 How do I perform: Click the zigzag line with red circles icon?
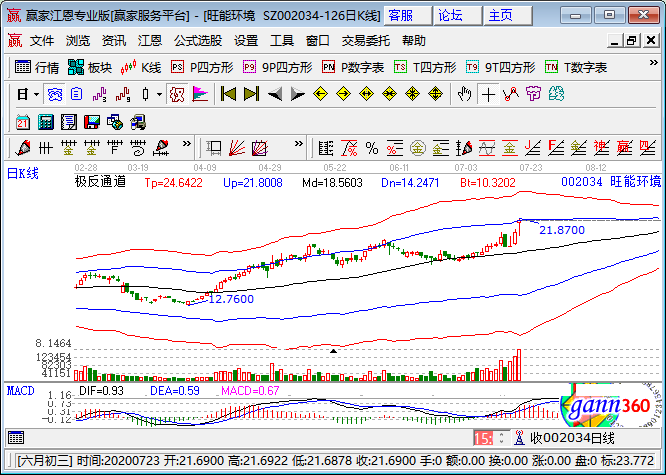click(511, 94)
